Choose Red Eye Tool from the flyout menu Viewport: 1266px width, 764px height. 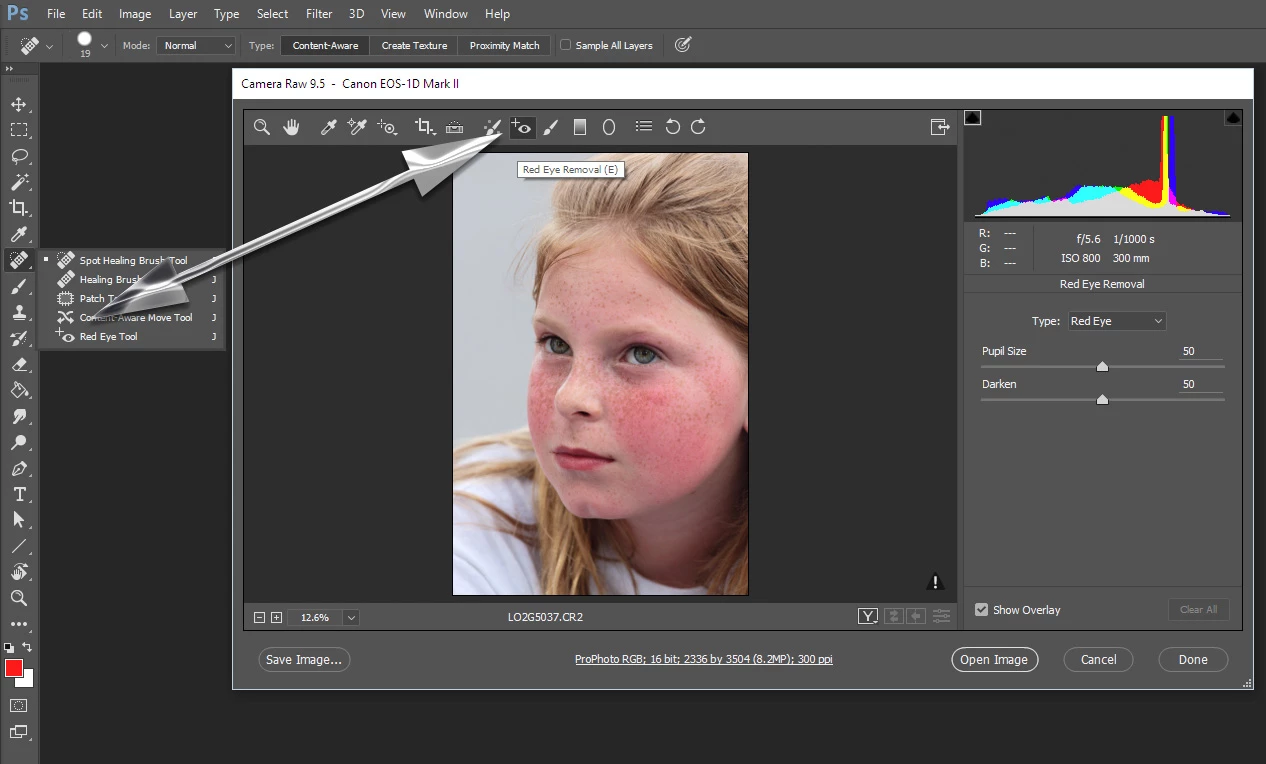pyautogui.click(x=108, y=337)
